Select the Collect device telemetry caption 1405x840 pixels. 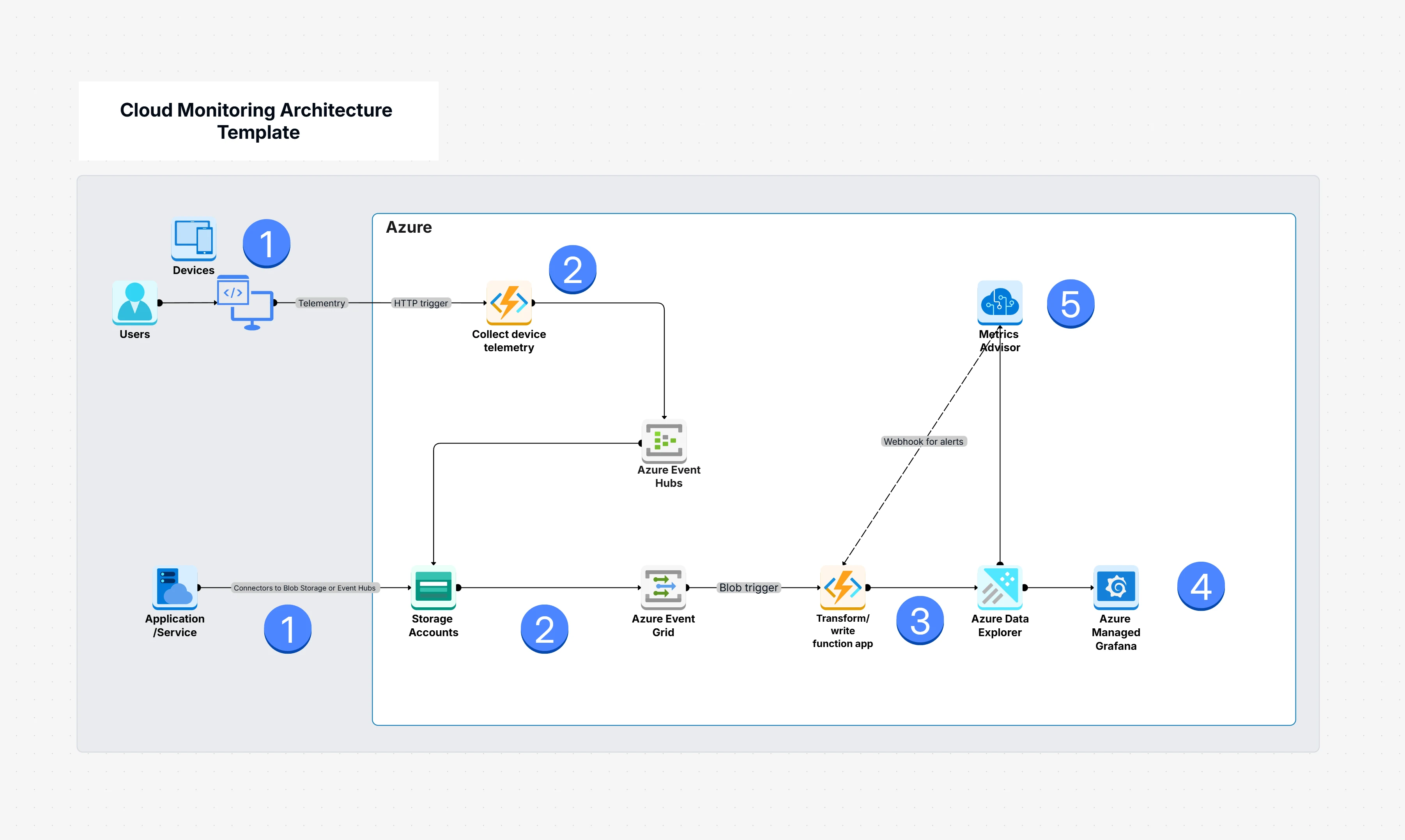click(x=509, y=341)
